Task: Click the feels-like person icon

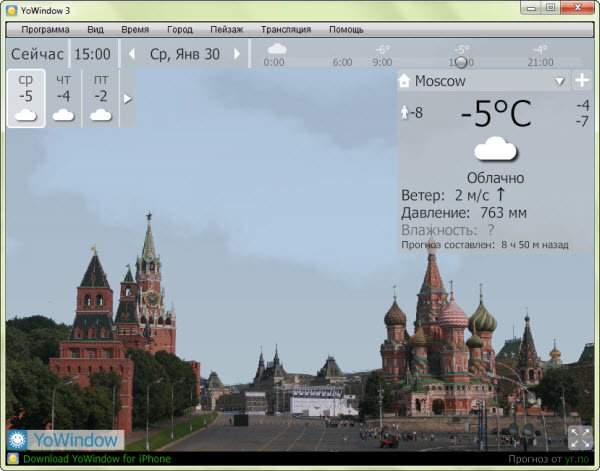Action: pos(405,113)
